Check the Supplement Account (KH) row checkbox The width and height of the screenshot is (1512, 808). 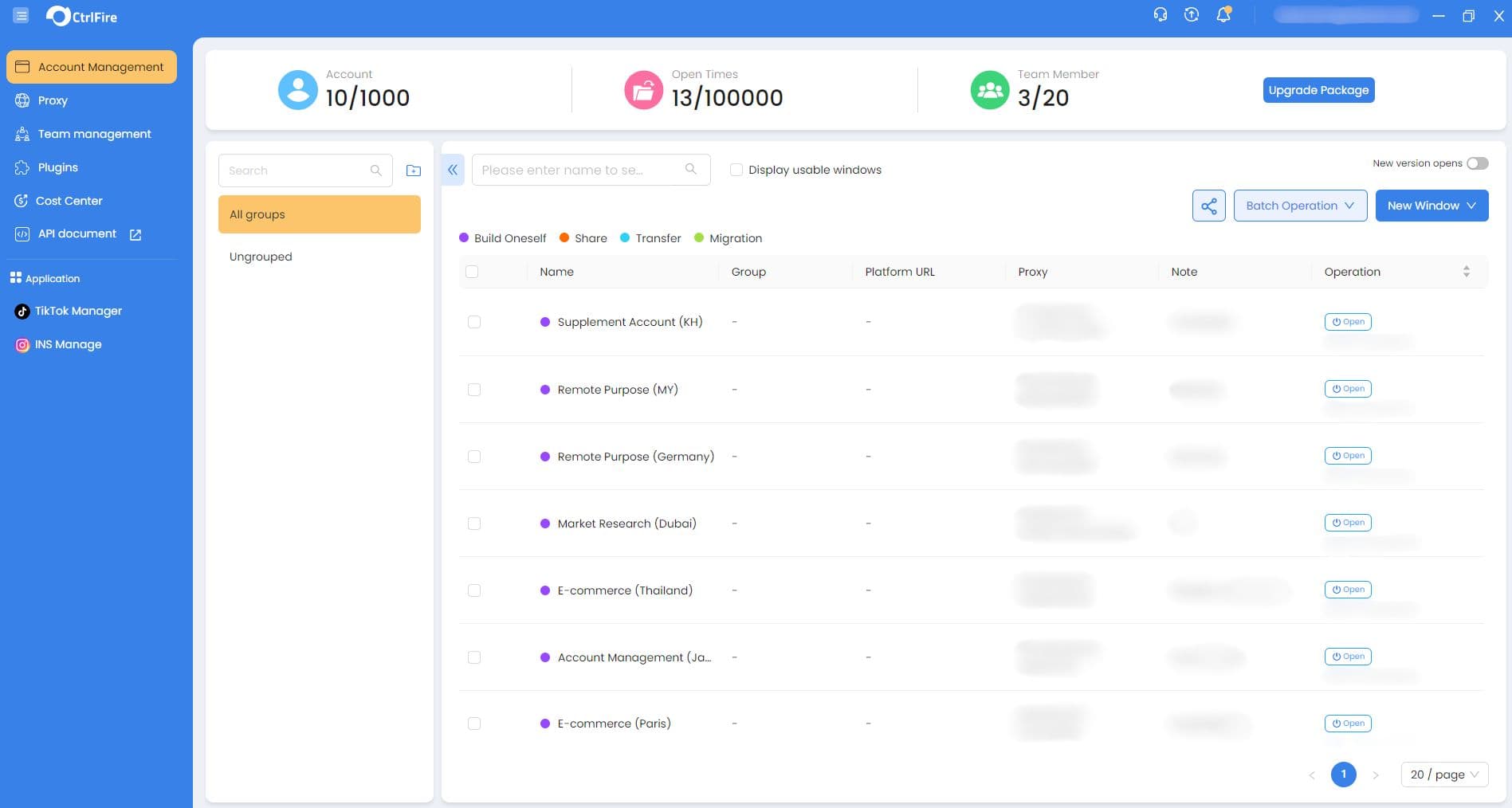[x=474, y=322]
